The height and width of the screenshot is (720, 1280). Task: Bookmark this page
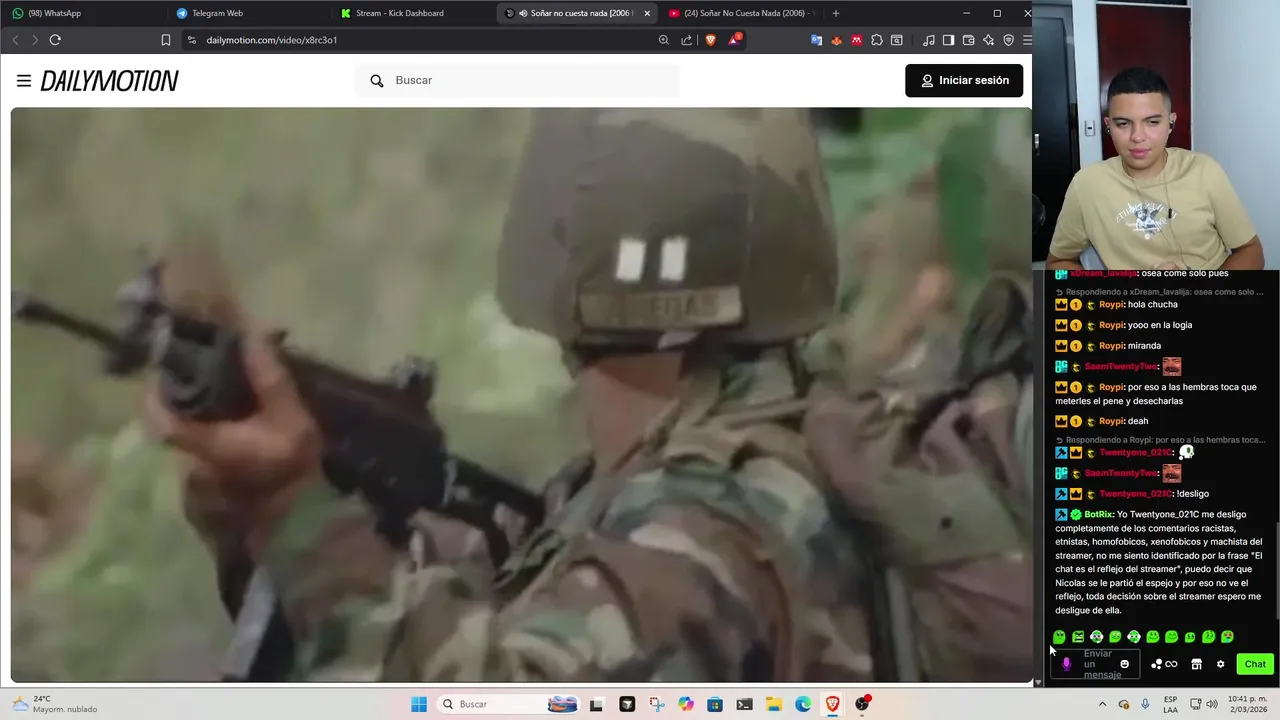pos(166,40)
